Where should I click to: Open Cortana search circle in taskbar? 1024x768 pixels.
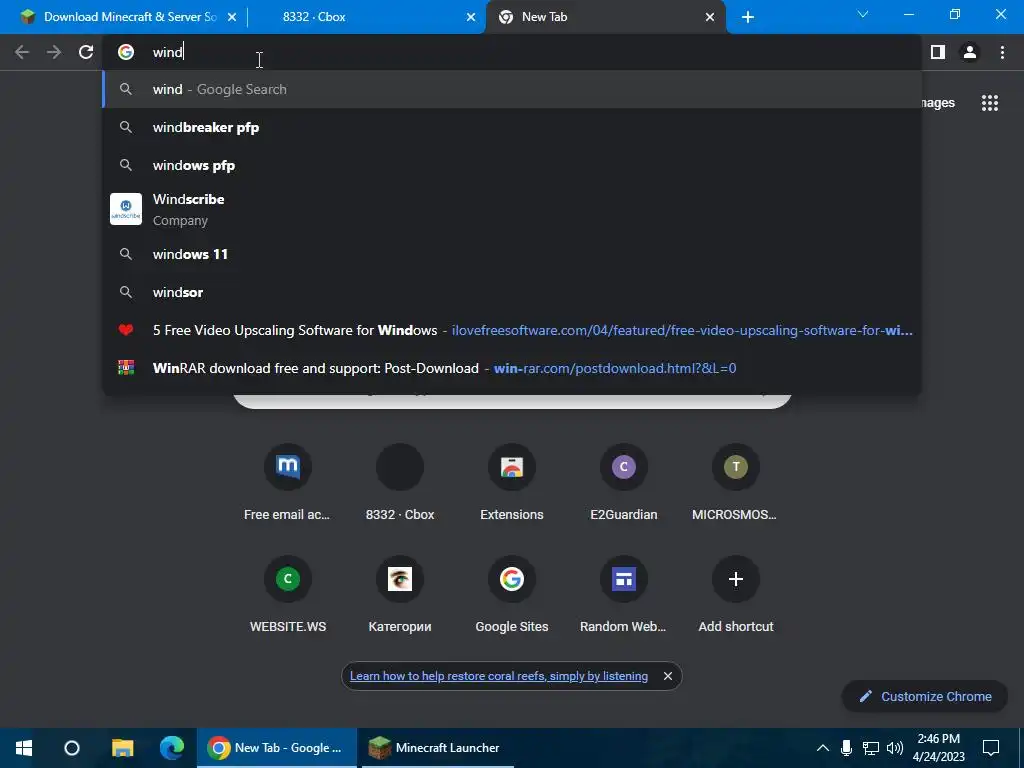(x=72, y=748)
